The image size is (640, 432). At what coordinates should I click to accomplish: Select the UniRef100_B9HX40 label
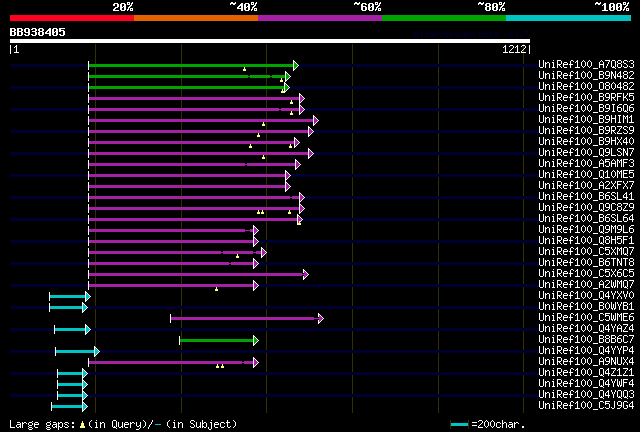pyautogui.click(x=586, y=141)
